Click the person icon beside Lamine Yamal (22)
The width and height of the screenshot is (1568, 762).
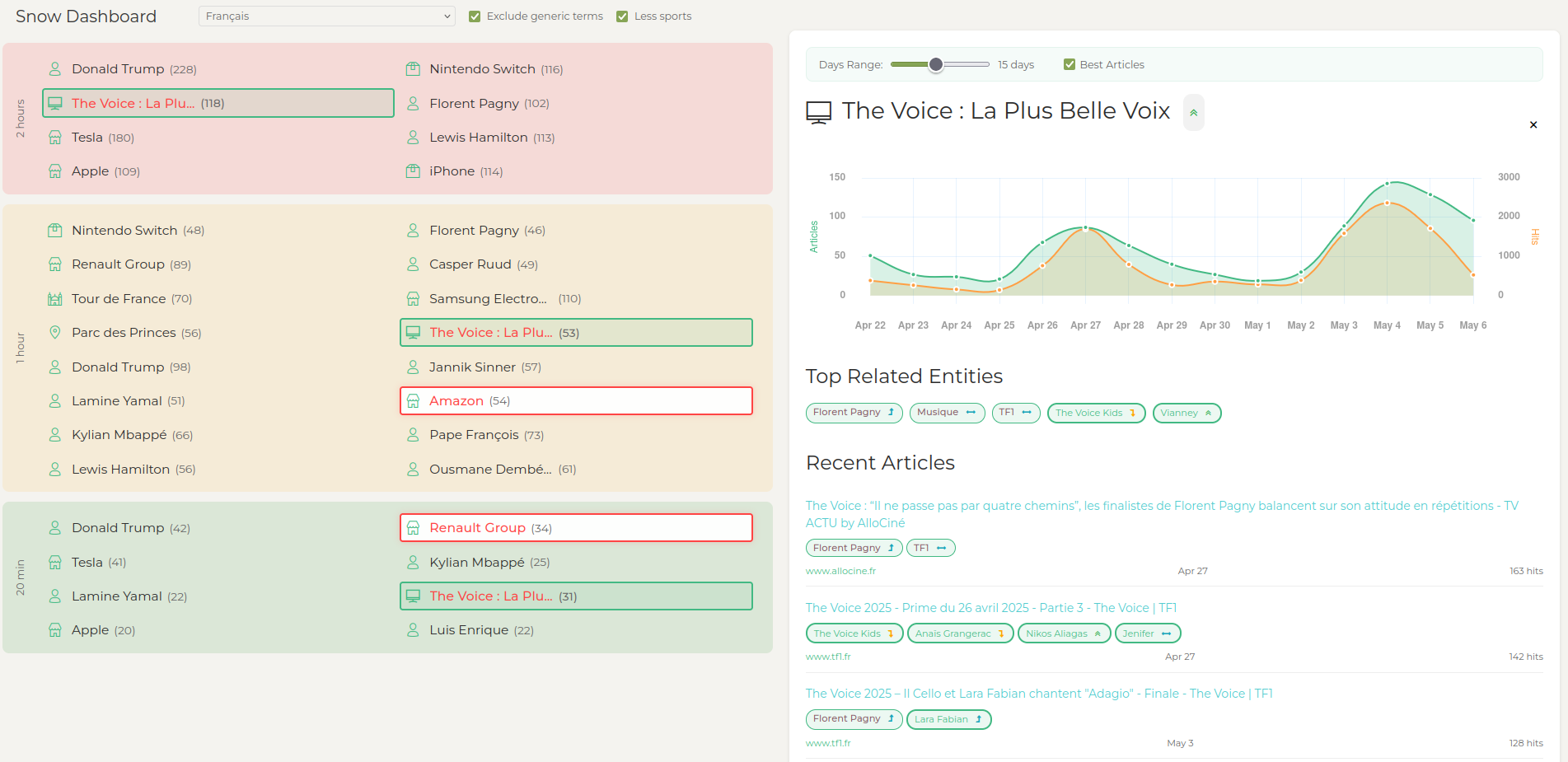coord(55,596)
